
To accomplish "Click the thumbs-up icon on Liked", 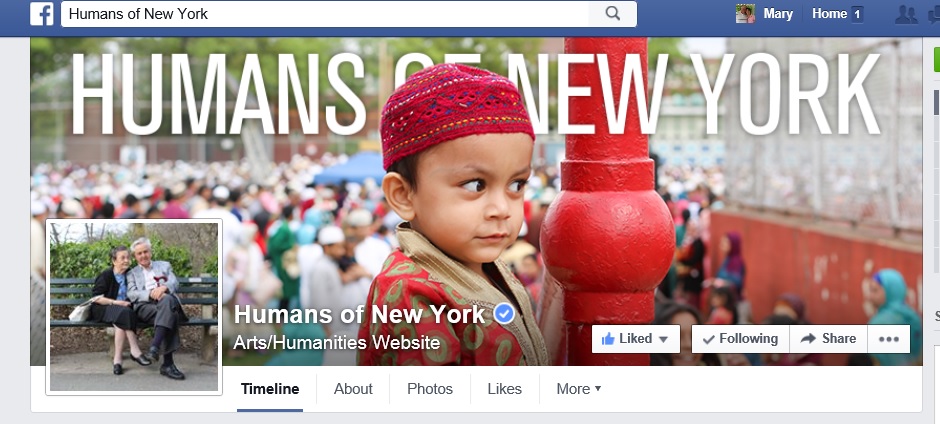I will [607, 339].
